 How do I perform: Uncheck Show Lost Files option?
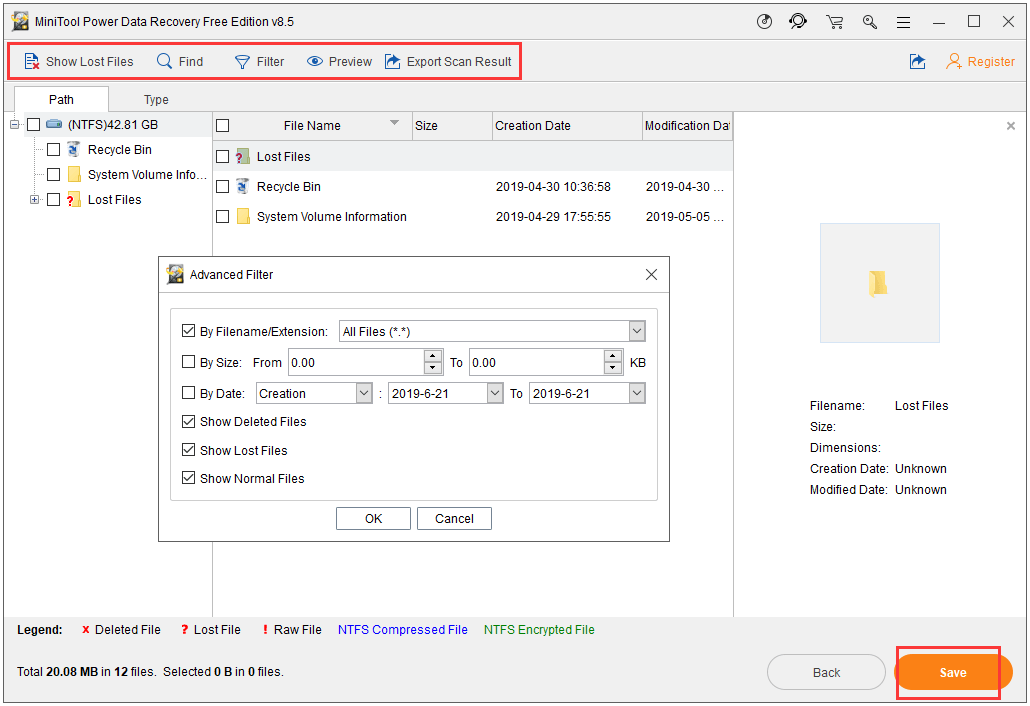coord(189,450)
